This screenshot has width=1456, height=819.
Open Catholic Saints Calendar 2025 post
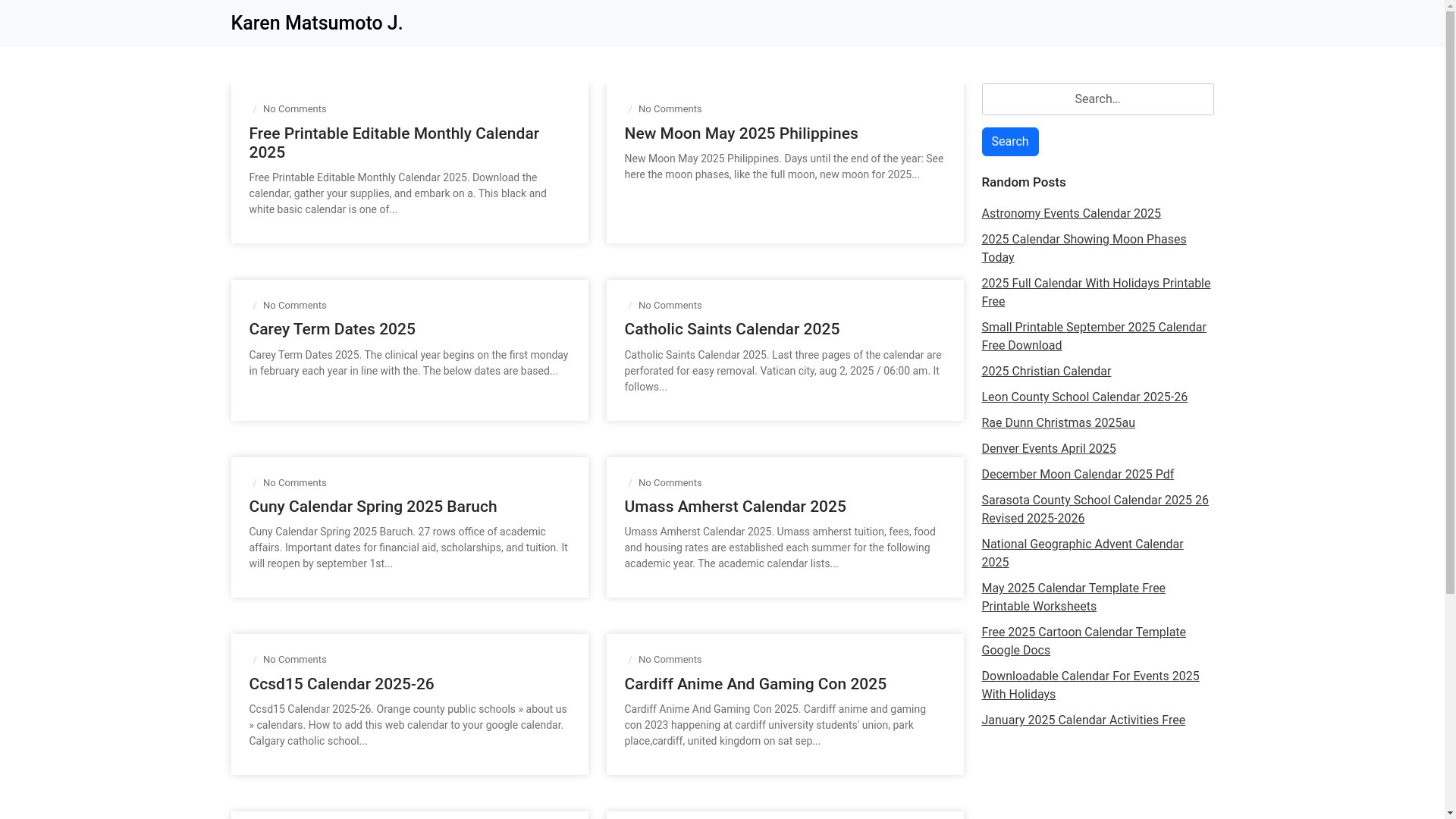point(732,329)
